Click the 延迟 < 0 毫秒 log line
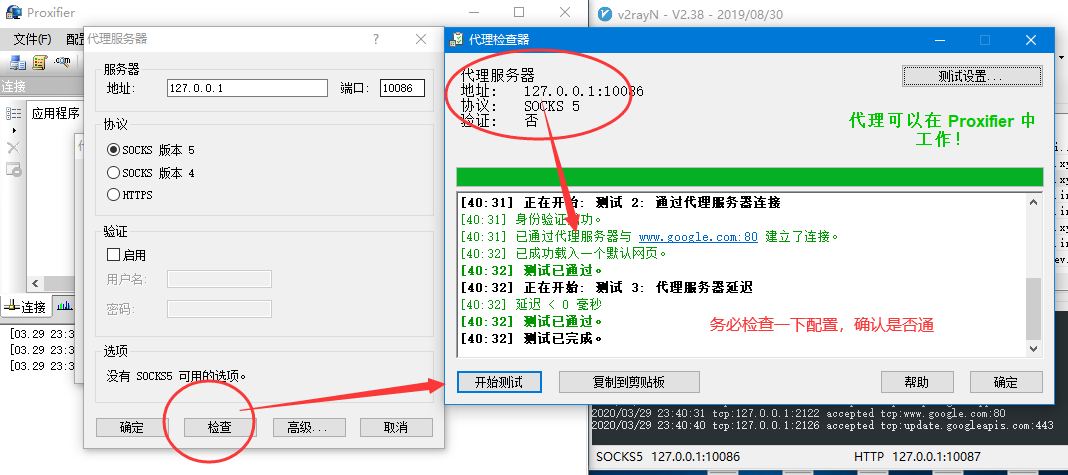Viewport: 1068px width, 475px height. point(531,304)
